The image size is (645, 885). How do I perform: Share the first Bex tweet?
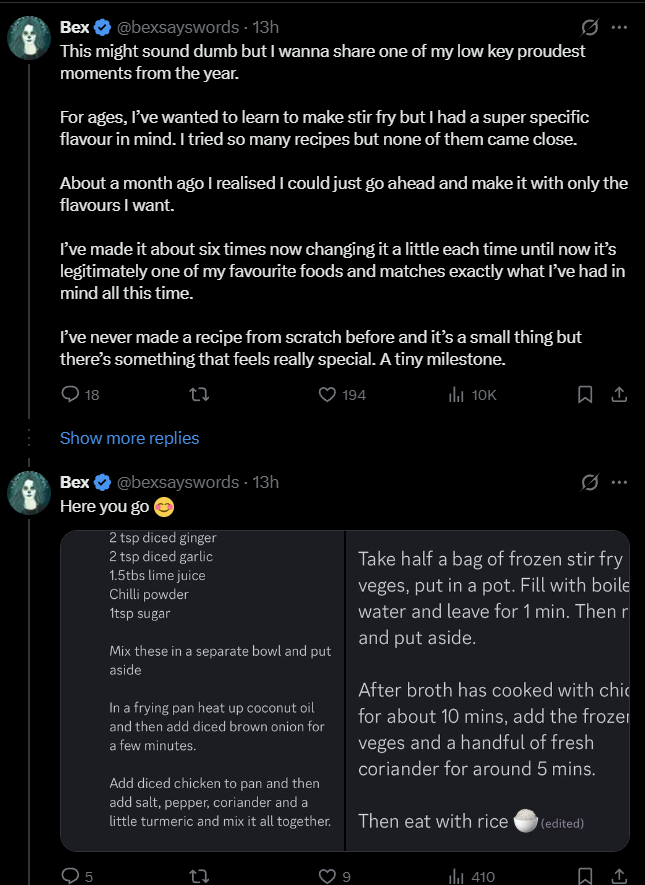619,395
